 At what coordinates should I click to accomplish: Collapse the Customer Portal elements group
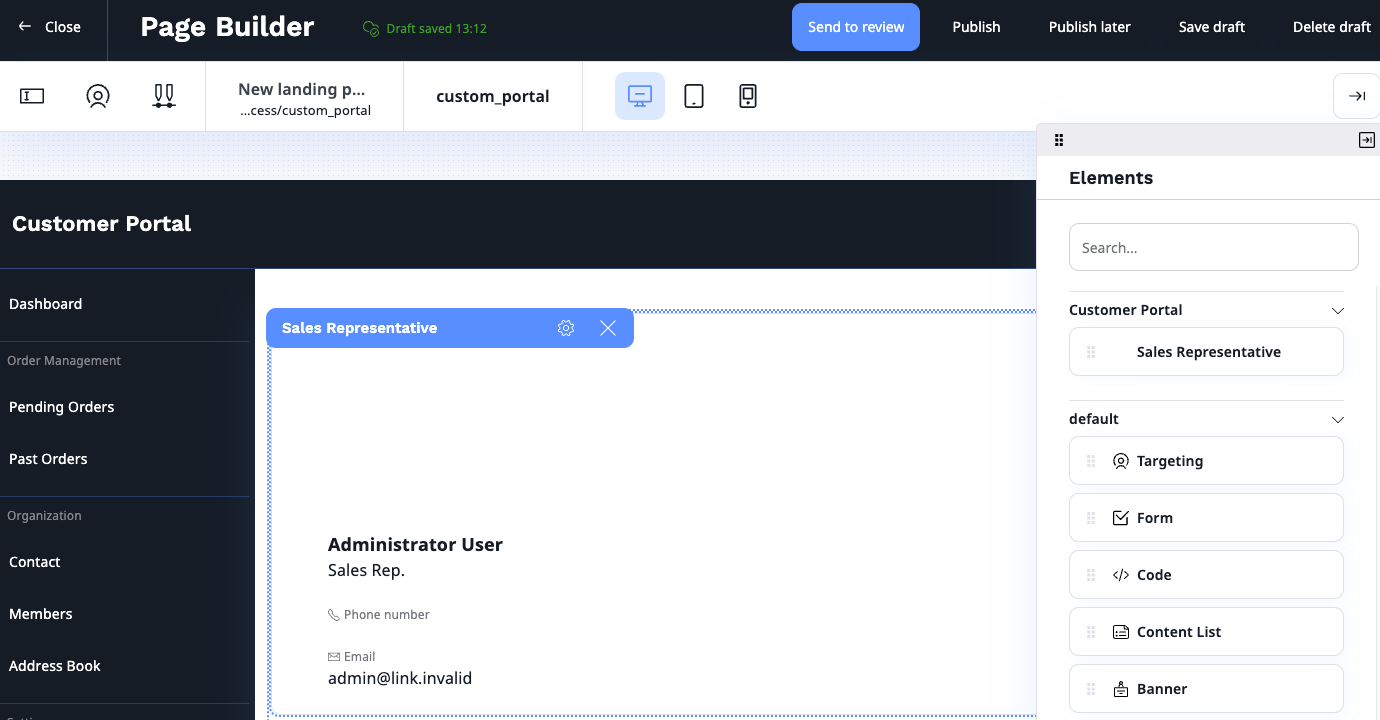[1338, 310]
